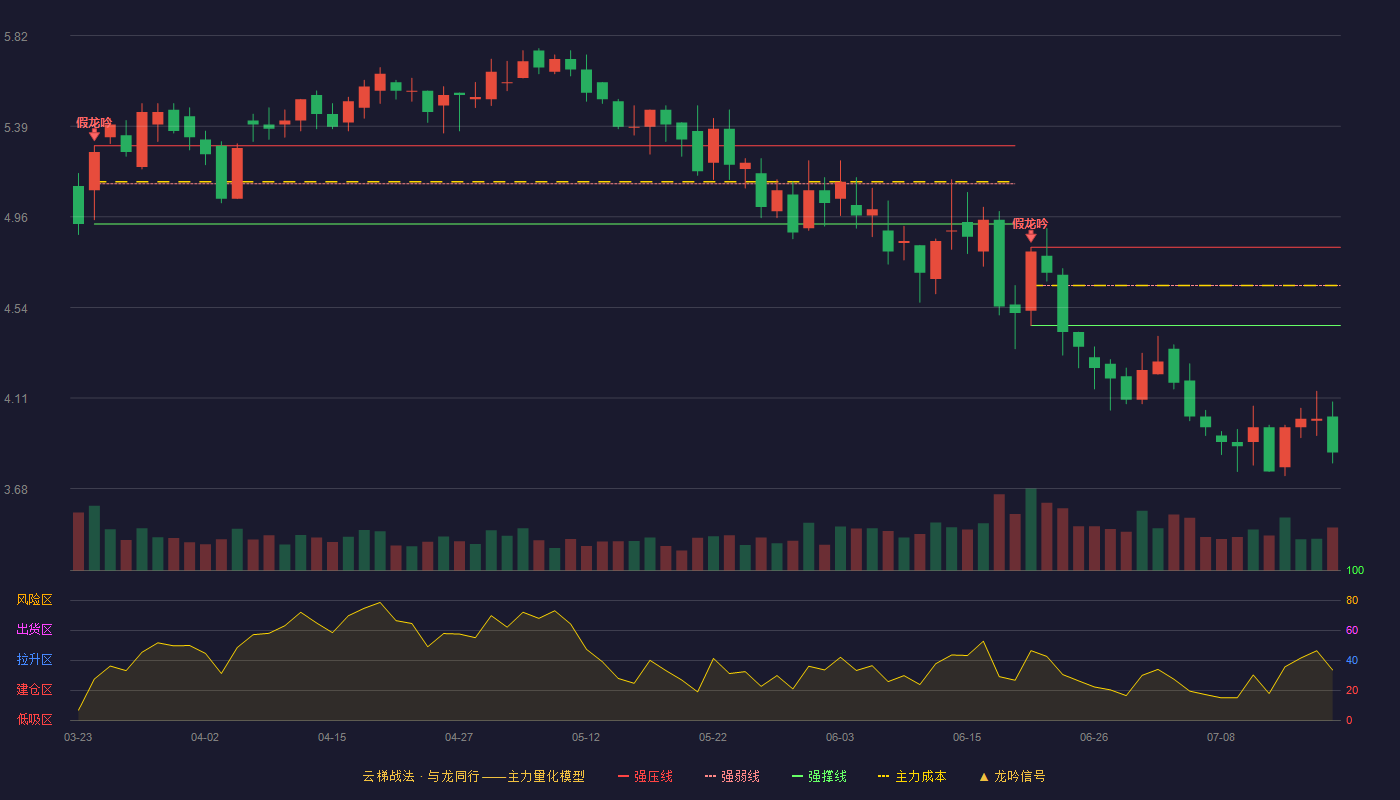Toggle the 强撑线 legend entry

tap(819, 776)
